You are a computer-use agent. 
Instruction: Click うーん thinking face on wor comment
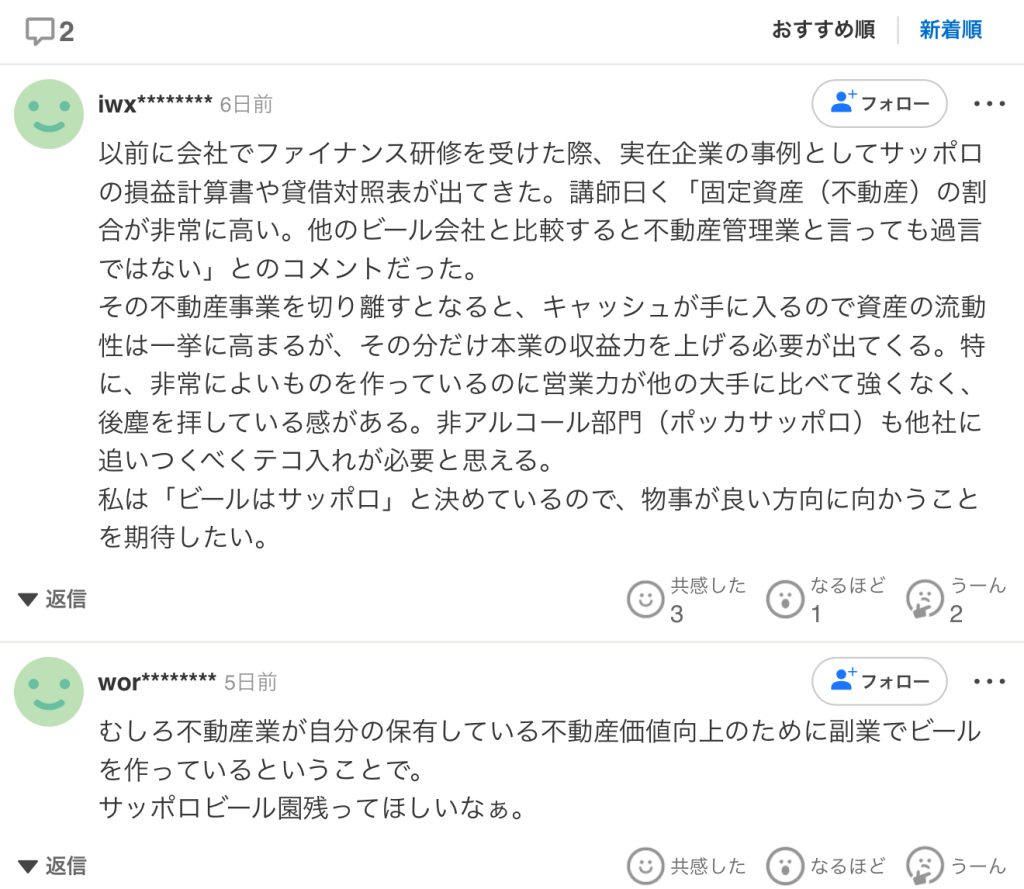[924, 866]
